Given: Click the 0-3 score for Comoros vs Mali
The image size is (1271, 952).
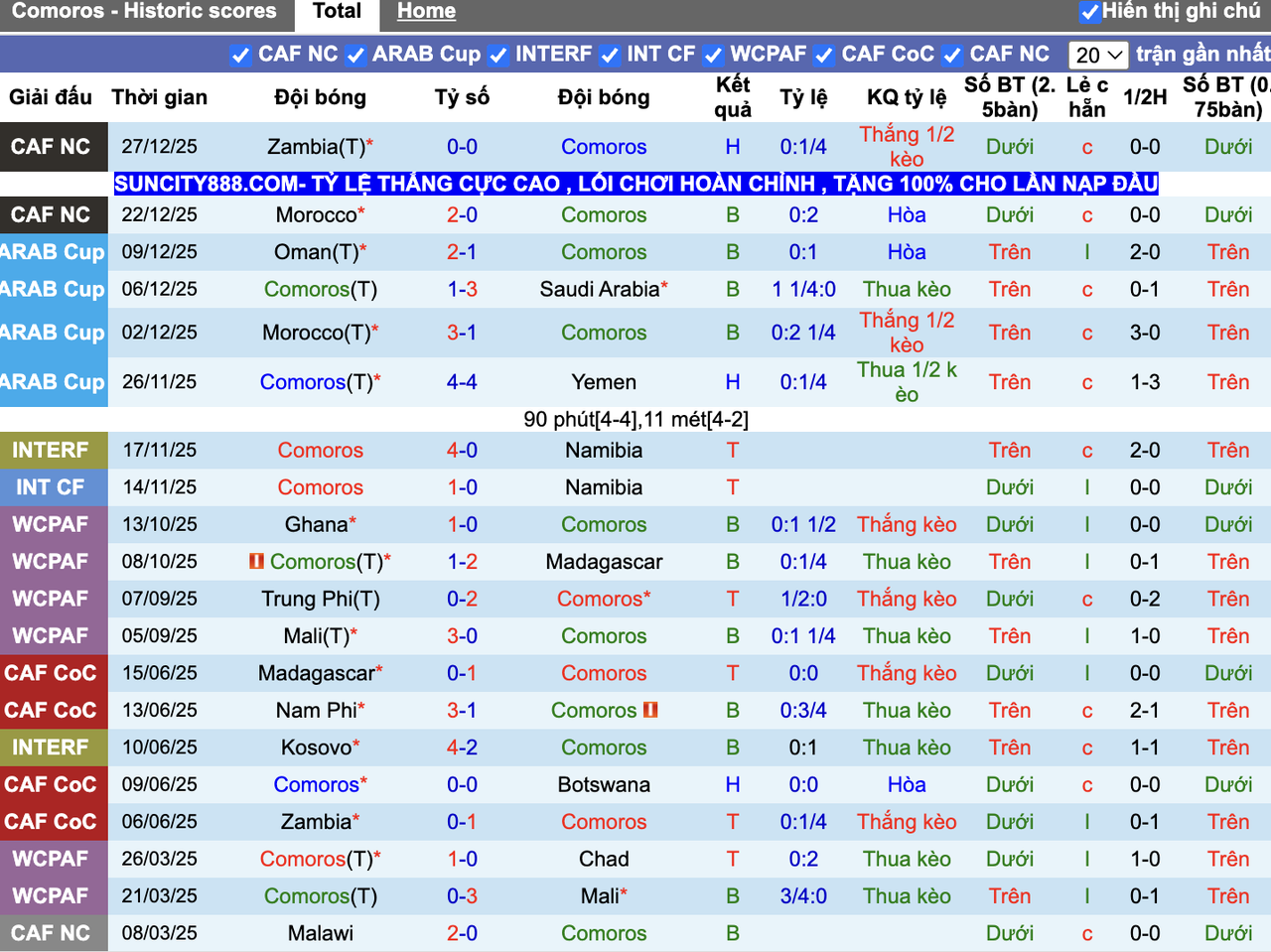Looking at the screenshot, I should coord(462,896).
